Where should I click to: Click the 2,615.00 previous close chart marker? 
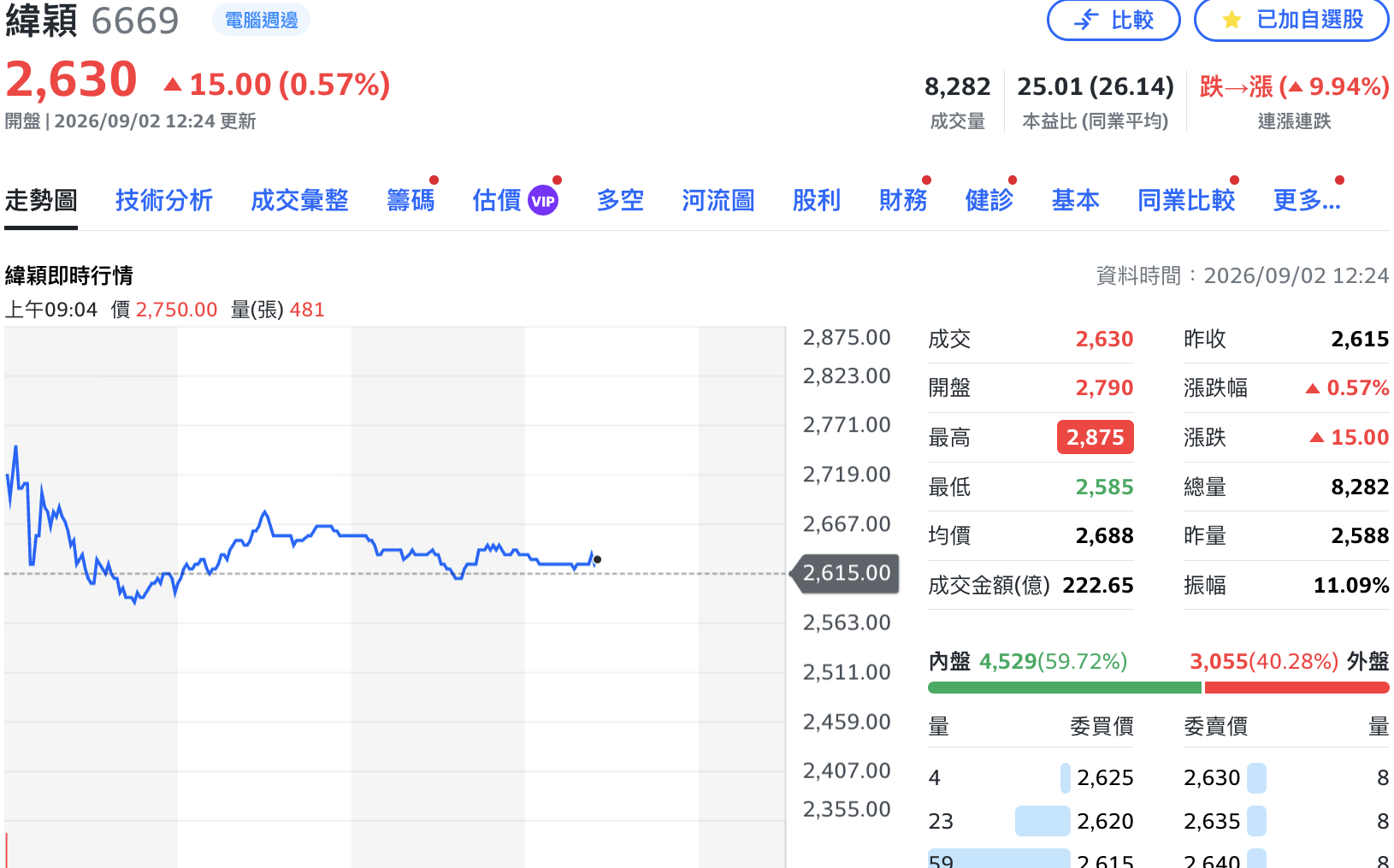tap(845, 573)
